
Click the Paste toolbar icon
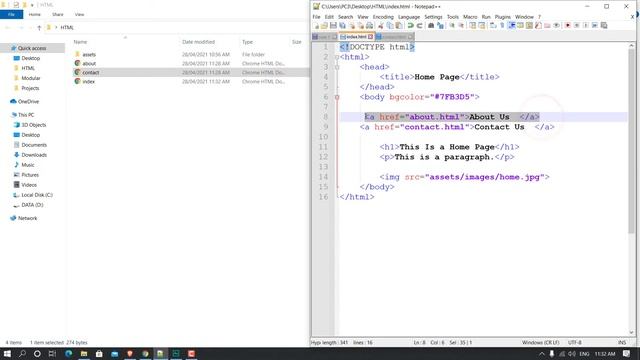(x=399, y=25)
